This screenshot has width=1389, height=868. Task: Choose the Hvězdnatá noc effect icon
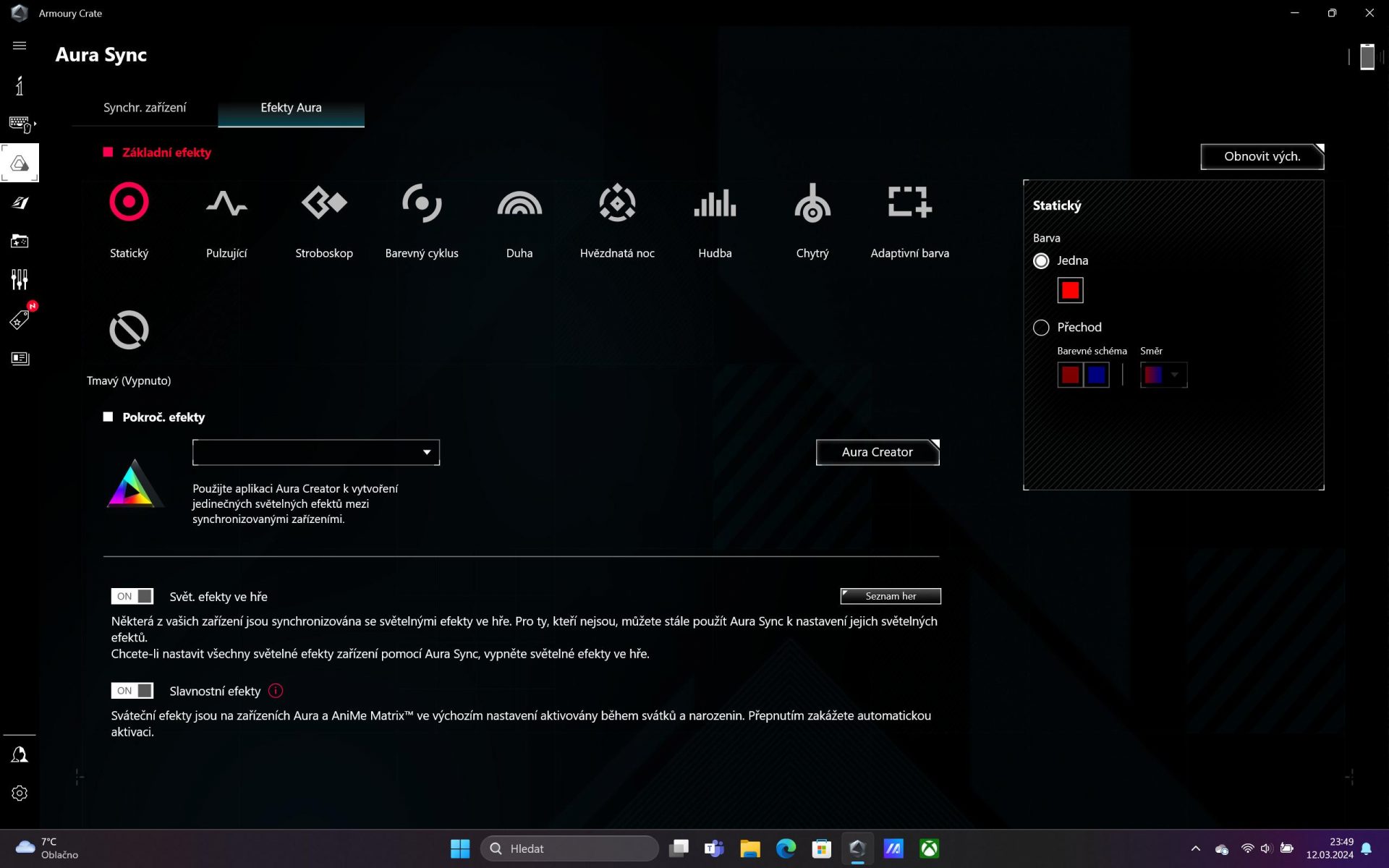pyautogui.click(x=617, y=203)
